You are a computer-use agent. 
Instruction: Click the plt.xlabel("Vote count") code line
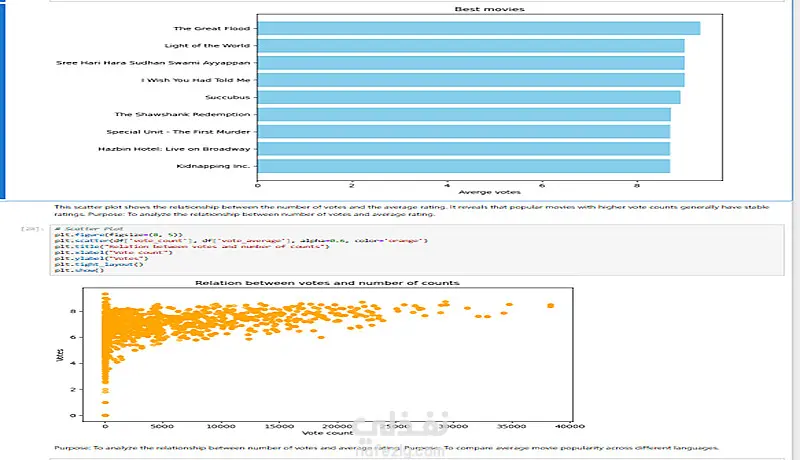[114, 252]
